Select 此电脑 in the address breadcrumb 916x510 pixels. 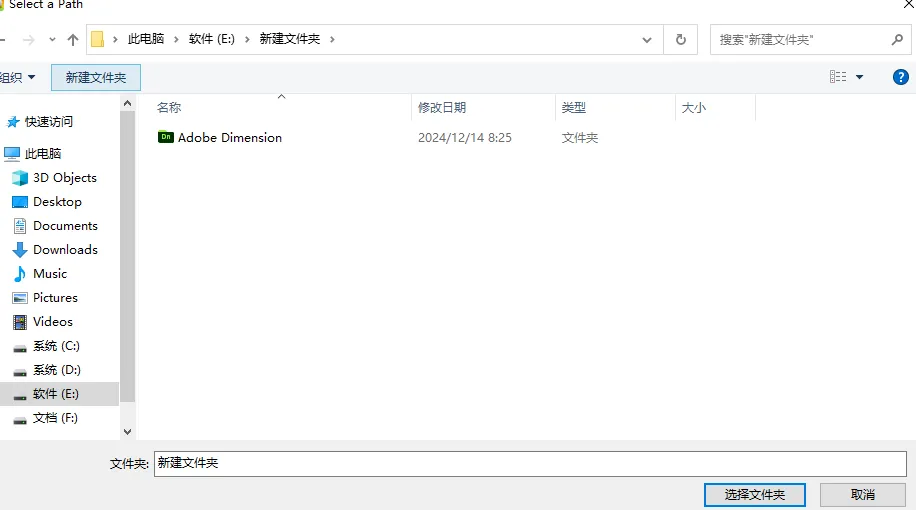(145, 39)
